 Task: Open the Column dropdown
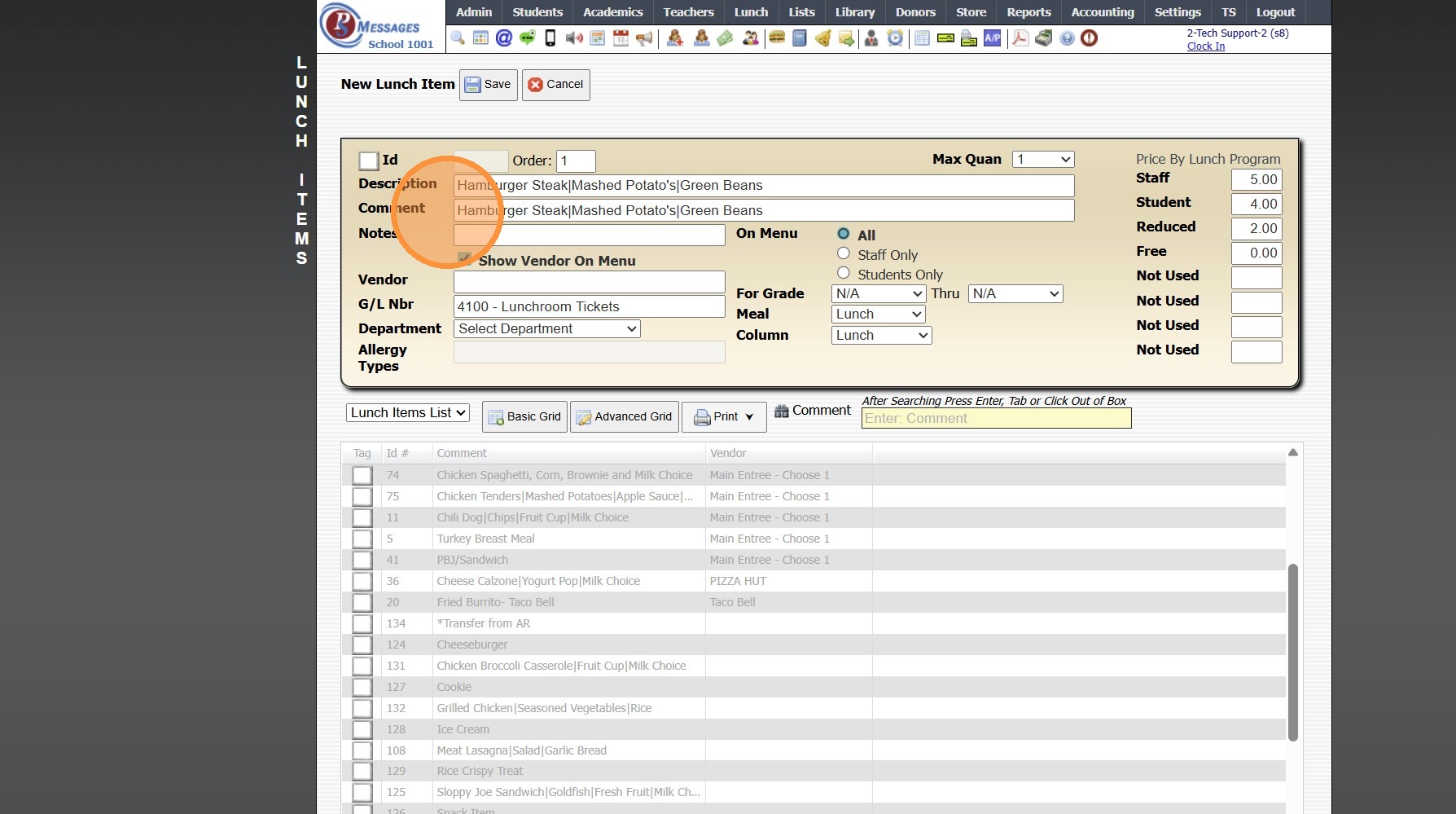882,335
